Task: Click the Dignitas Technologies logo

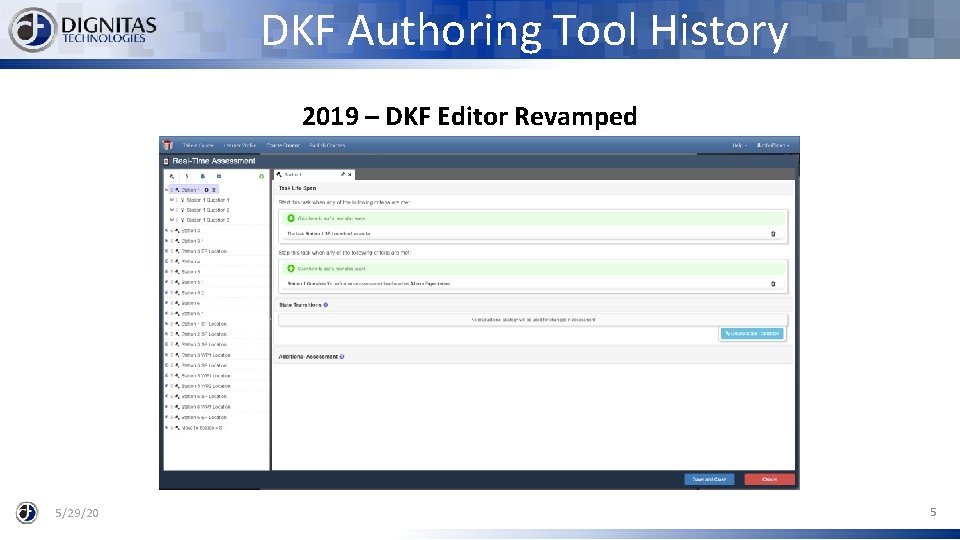Action: point(83,29)
